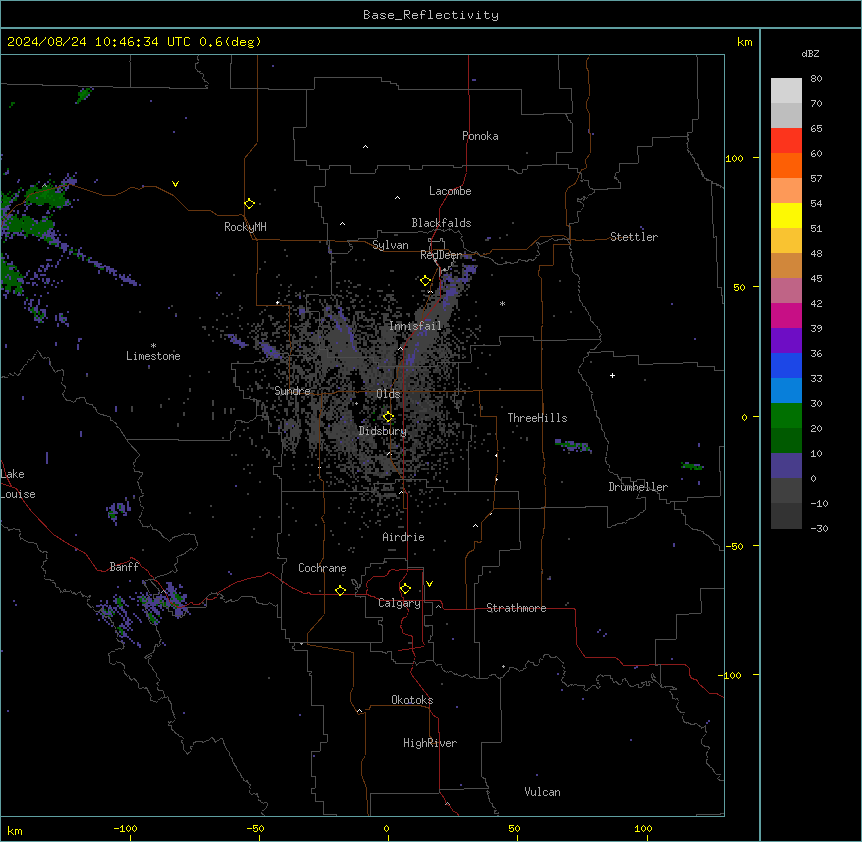Click the Banff town label

click(x=124, y=567)
